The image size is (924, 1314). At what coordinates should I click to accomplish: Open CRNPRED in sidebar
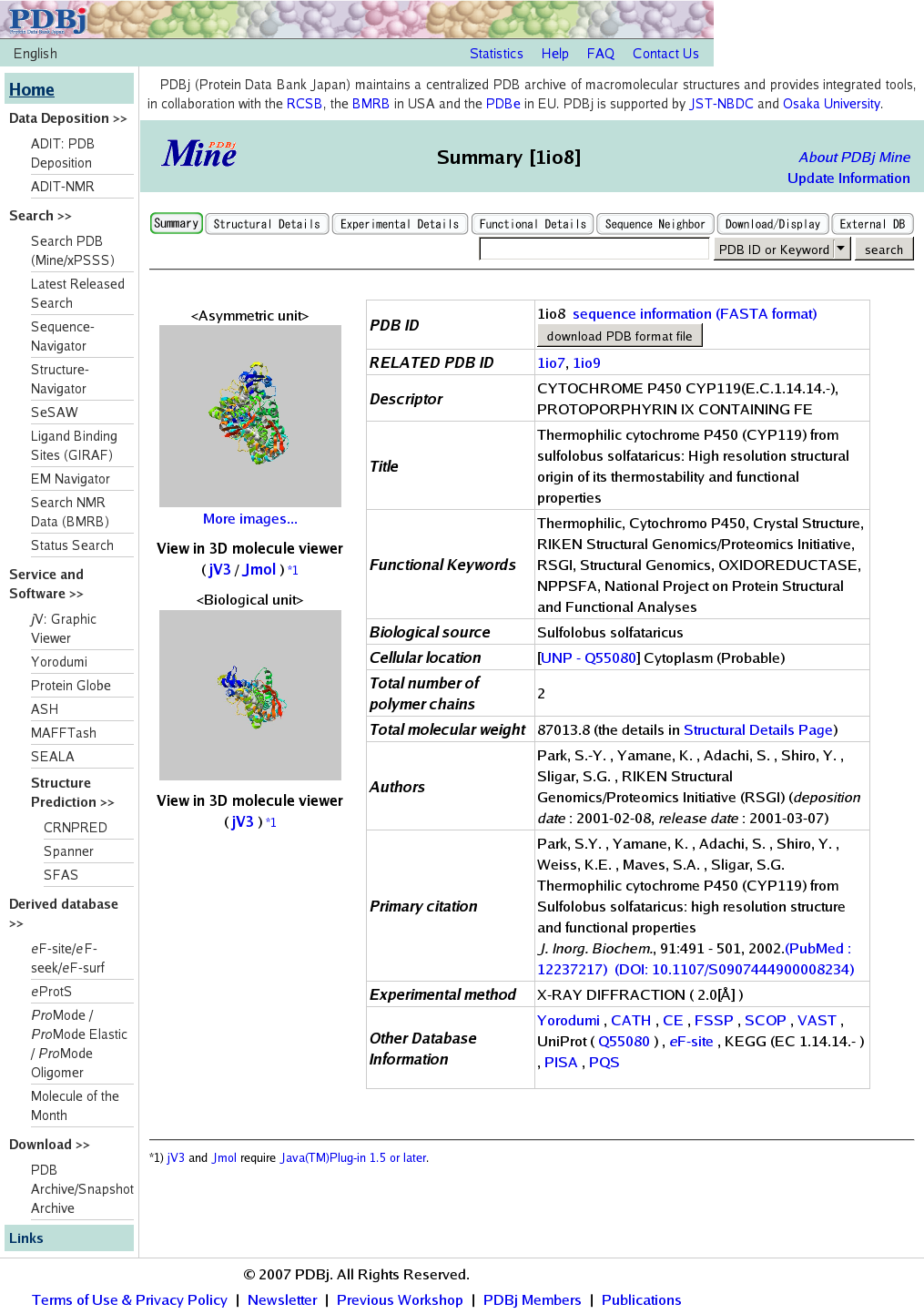point(76,828)
